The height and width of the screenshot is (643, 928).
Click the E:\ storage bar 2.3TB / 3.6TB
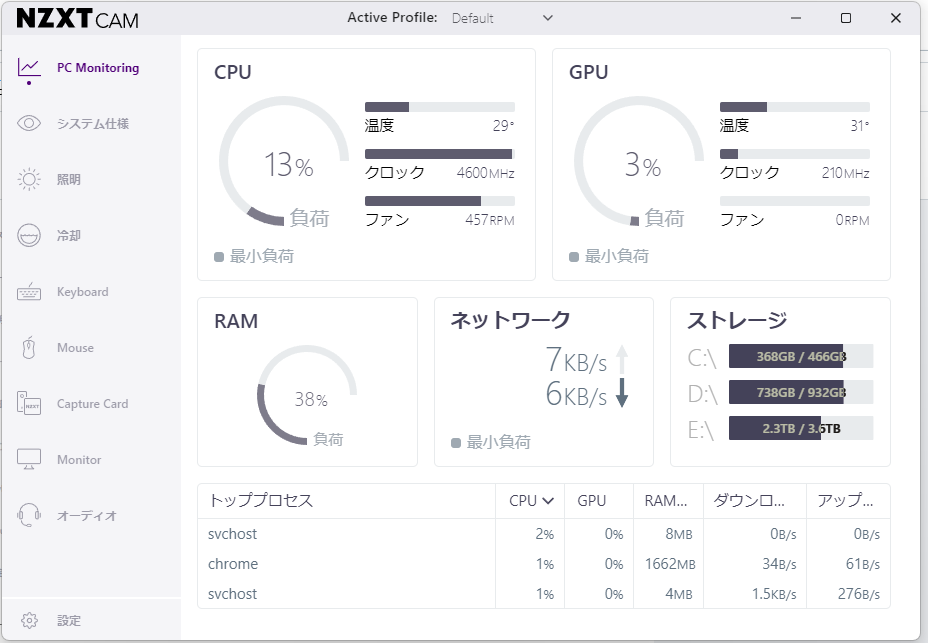click(801, 428)
